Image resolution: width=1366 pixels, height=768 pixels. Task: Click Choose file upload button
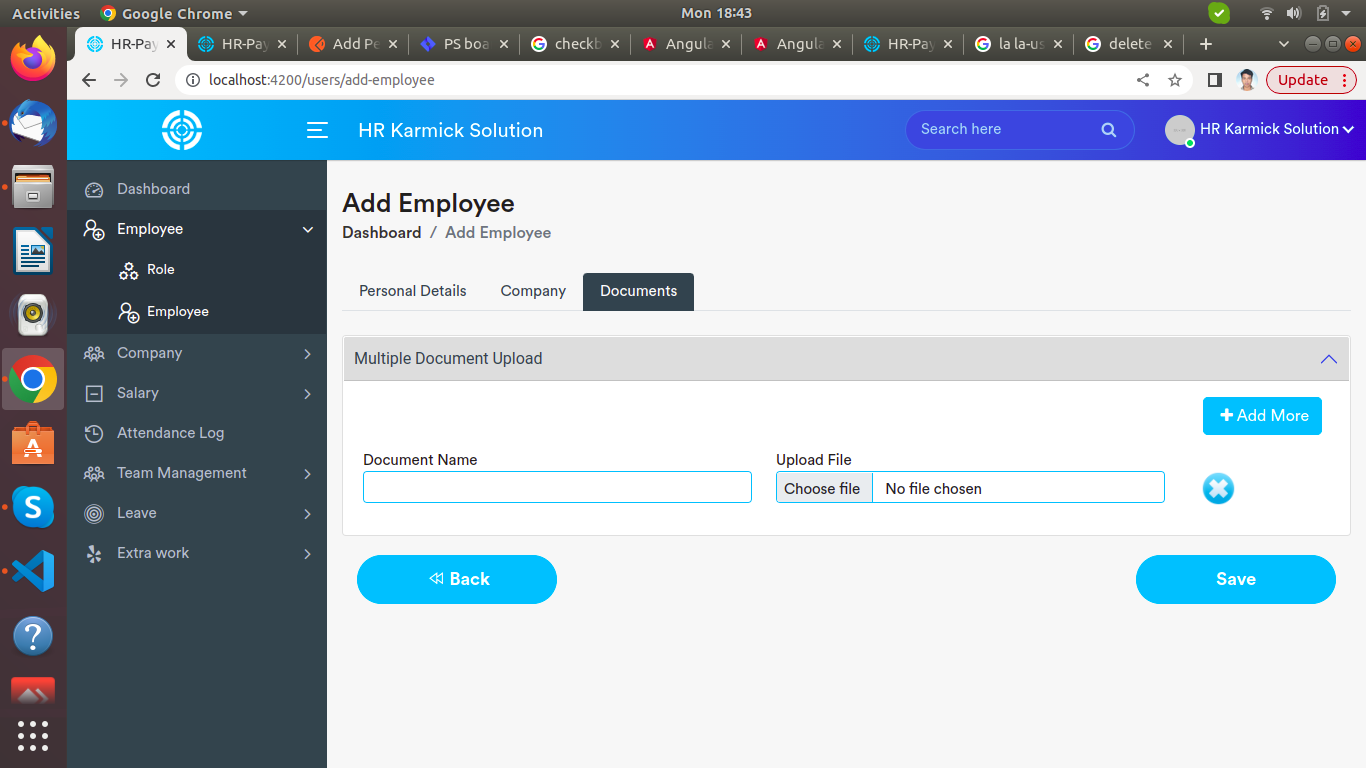pyautogui.click(x=822, y=488)
